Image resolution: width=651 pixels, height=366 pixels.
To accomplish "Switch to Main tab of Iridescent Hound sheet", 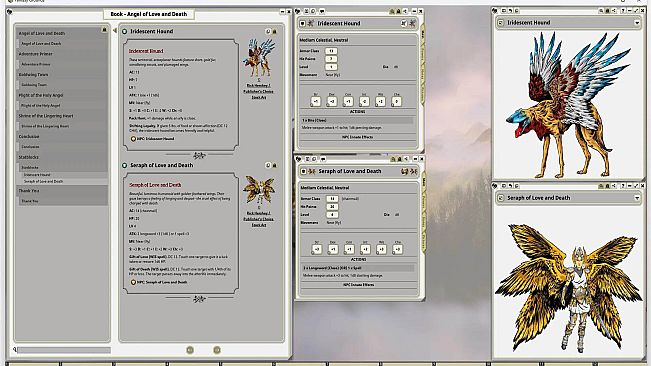I will tap(422, 34).
